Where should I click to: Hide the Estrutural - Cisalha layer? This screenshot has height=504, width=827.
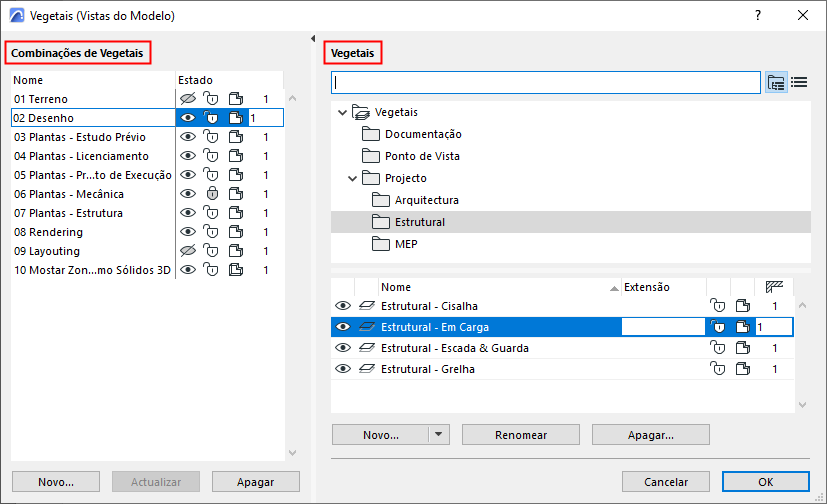[x=343, y=306]
